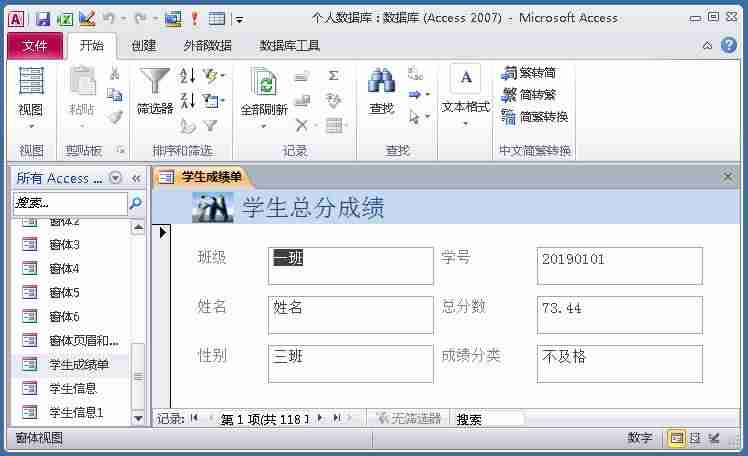Image resolution: width=748 pixels, height=456 pixels.
Task: Switch to the 开始 ribbon tab
Action: click(92, 46)
